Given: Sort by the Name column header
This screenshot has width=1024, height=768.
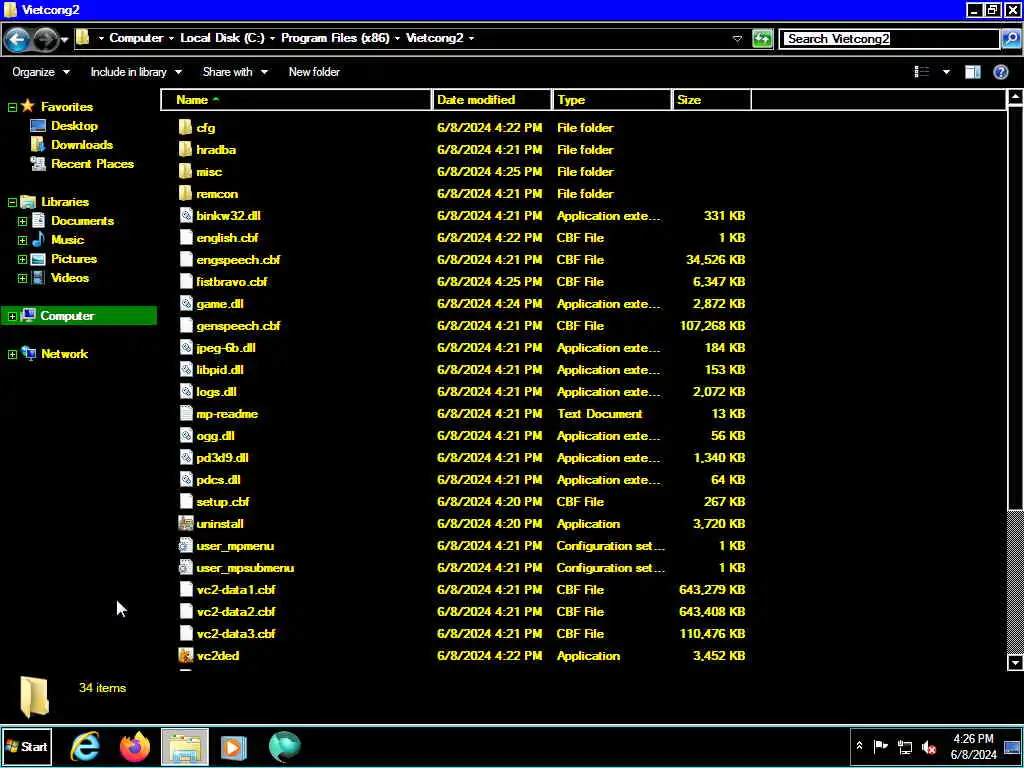Looking at the screenshot, I should tap(296, 100).
